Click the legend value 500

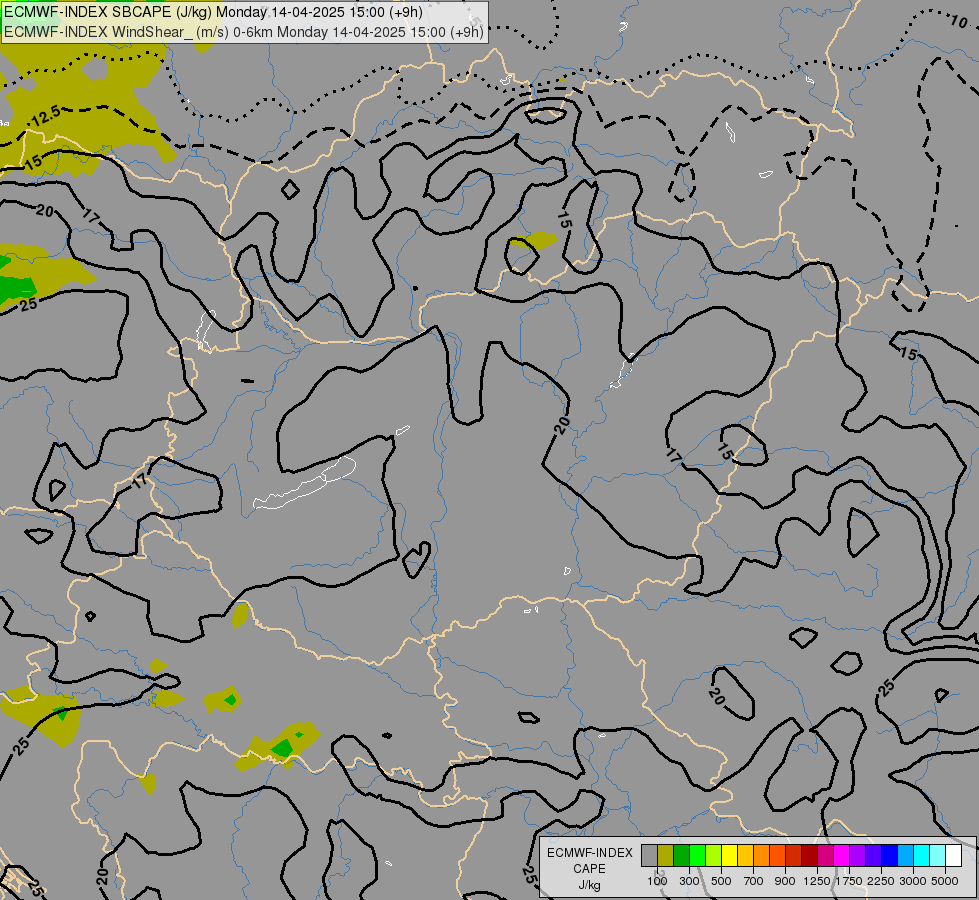[721, 881]
